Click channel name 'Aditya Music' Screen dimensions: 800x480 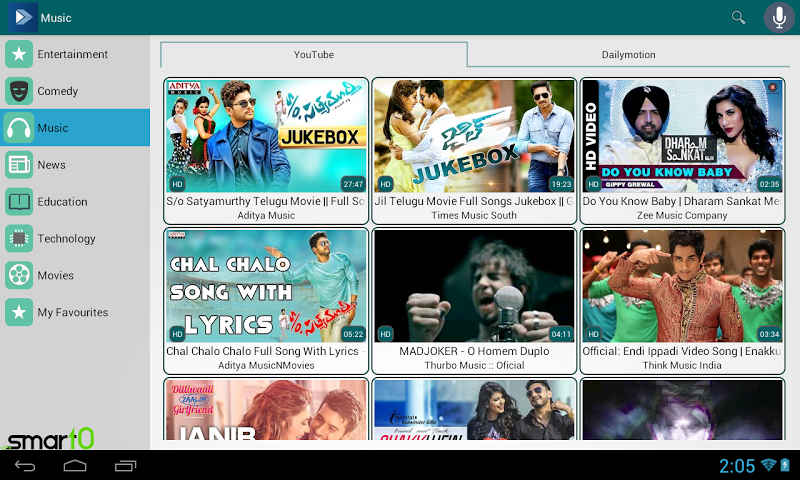click(266, 215)
